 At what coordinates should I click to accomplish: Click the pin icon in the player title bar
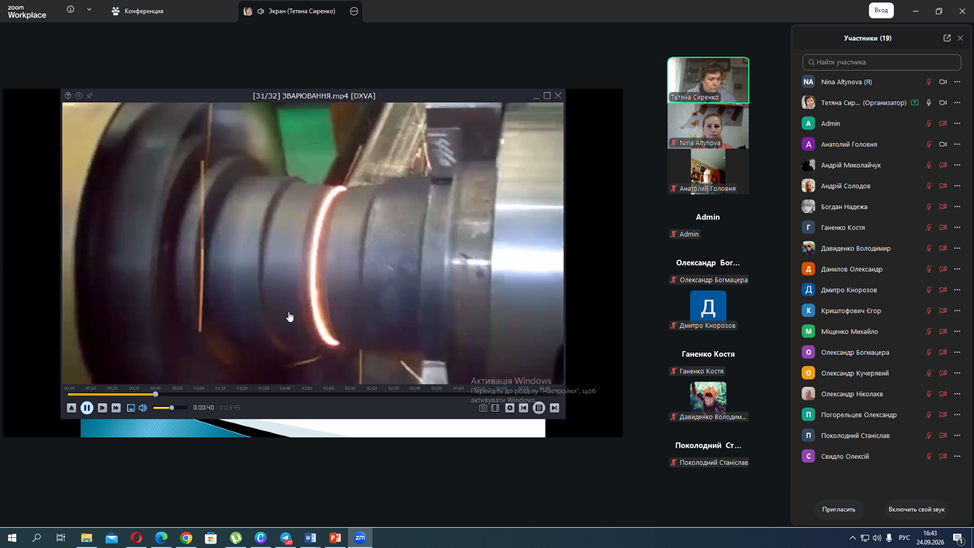point(89,96)
